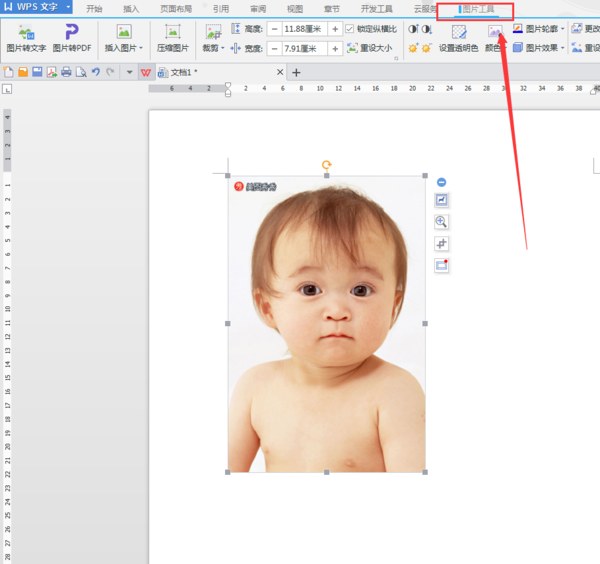Image resolution: width=600 pixels, height=564 pixels.
Task: Increase height with the plus button
Action: [x=335, y=29]
